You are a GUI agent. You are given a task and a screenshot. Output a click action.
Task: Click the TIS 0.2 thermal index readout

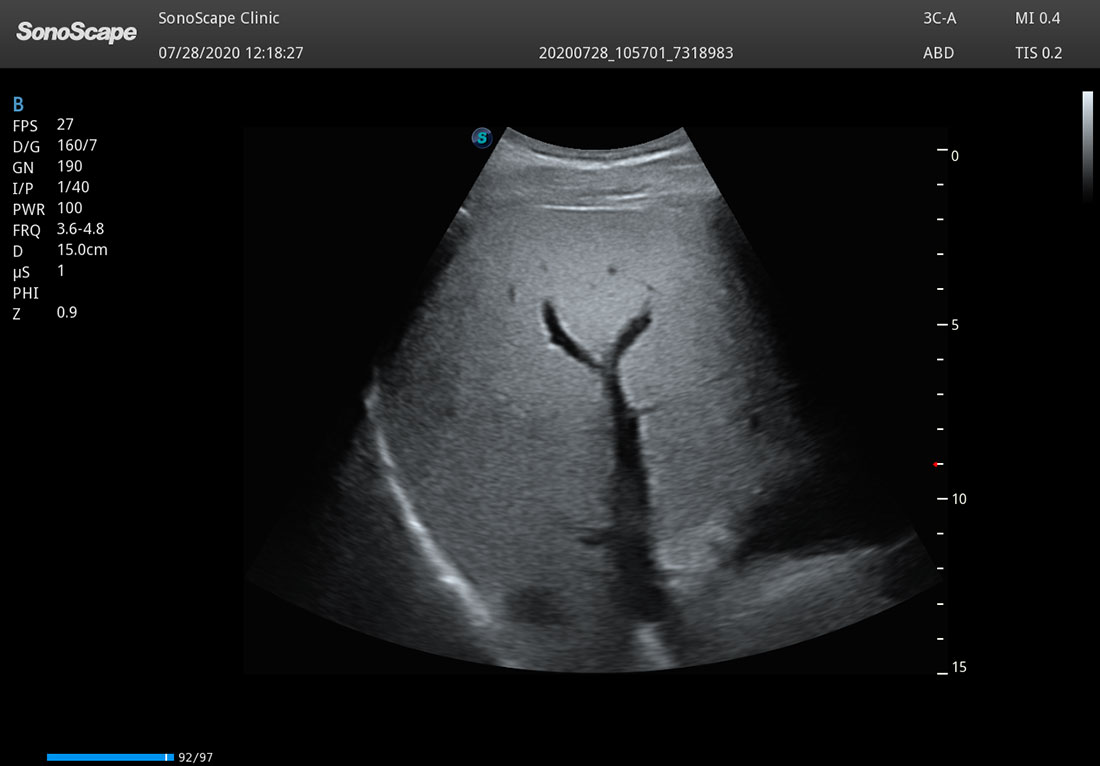tap(1038, 53)
